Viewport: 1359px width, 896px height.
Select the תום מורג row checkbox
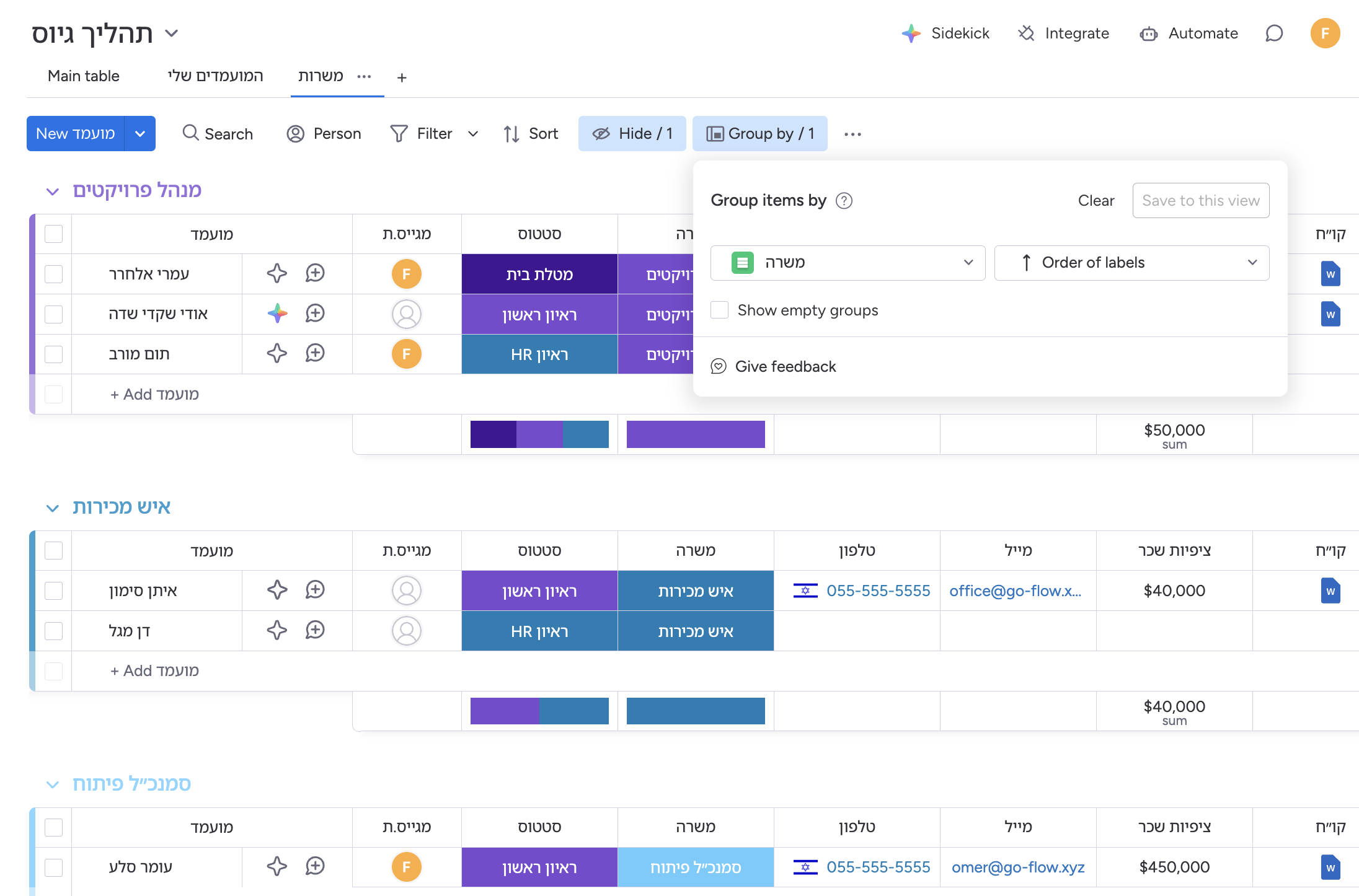pyautogui.click(x=54, y=354)
